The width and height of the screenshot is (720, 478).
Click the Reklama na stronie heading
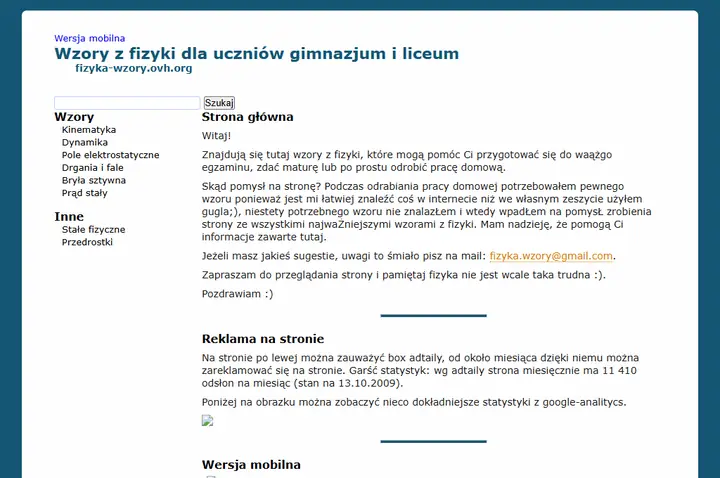pyautogui.click(x=263, y=339)
